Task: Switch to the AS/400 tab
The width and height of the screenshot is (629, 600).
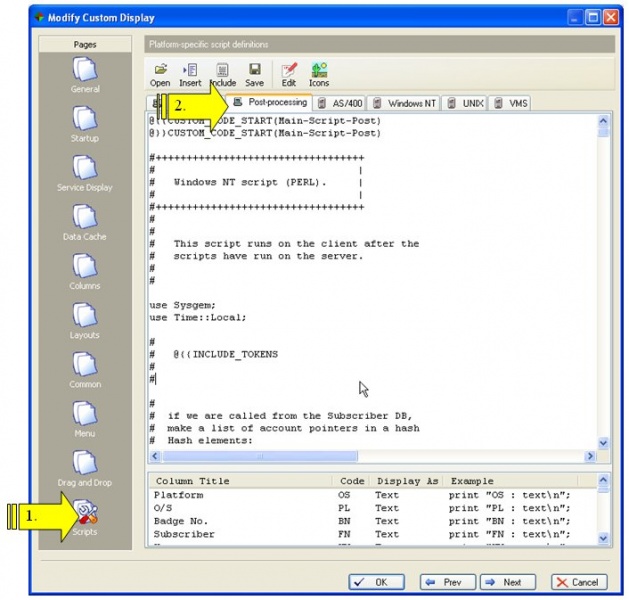Action: [x=340, y=103]
